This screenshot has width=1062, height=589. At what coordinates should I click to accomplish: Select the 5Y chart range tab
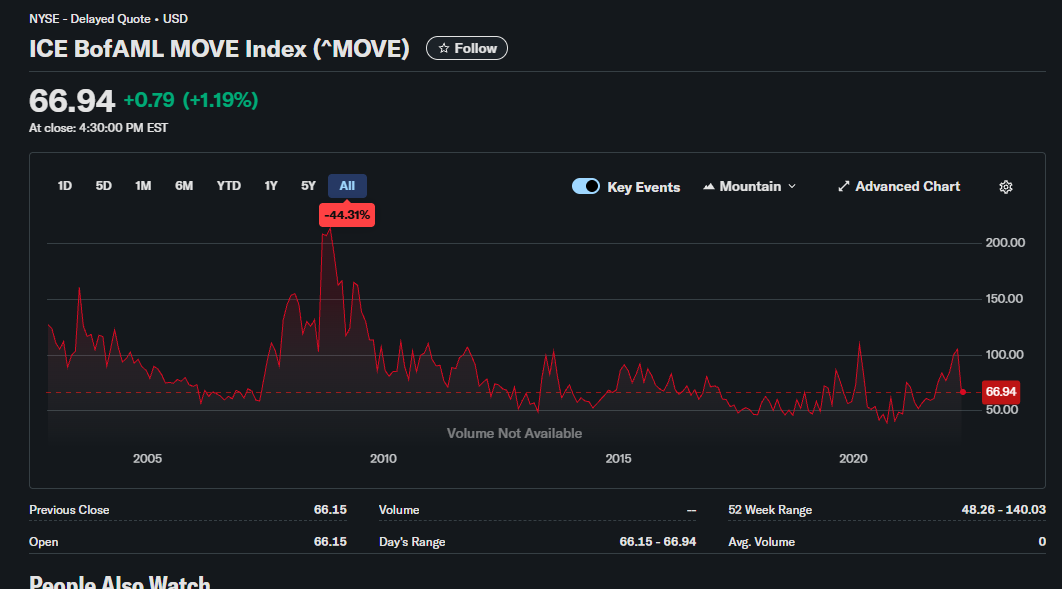(307, 185)
